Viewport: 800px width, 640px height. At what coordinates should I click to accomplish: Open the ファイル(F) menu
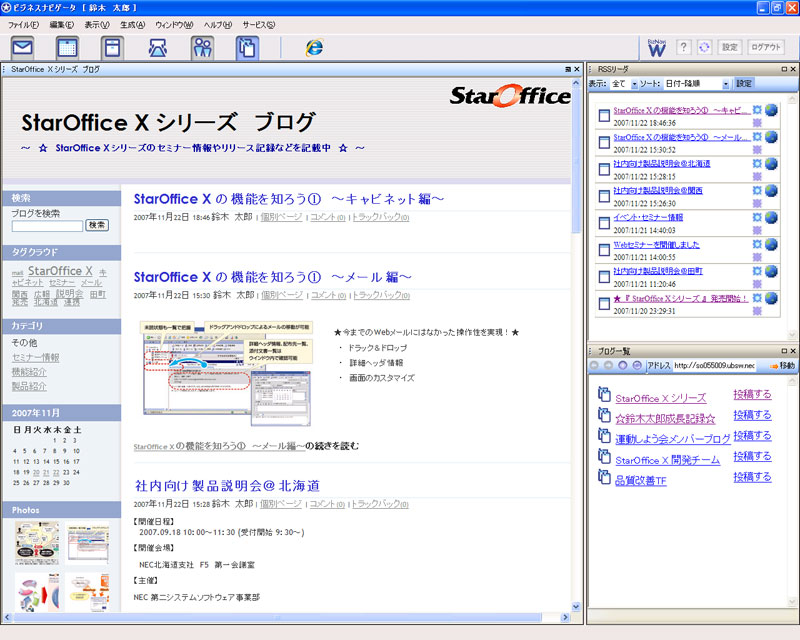[23, 24]
